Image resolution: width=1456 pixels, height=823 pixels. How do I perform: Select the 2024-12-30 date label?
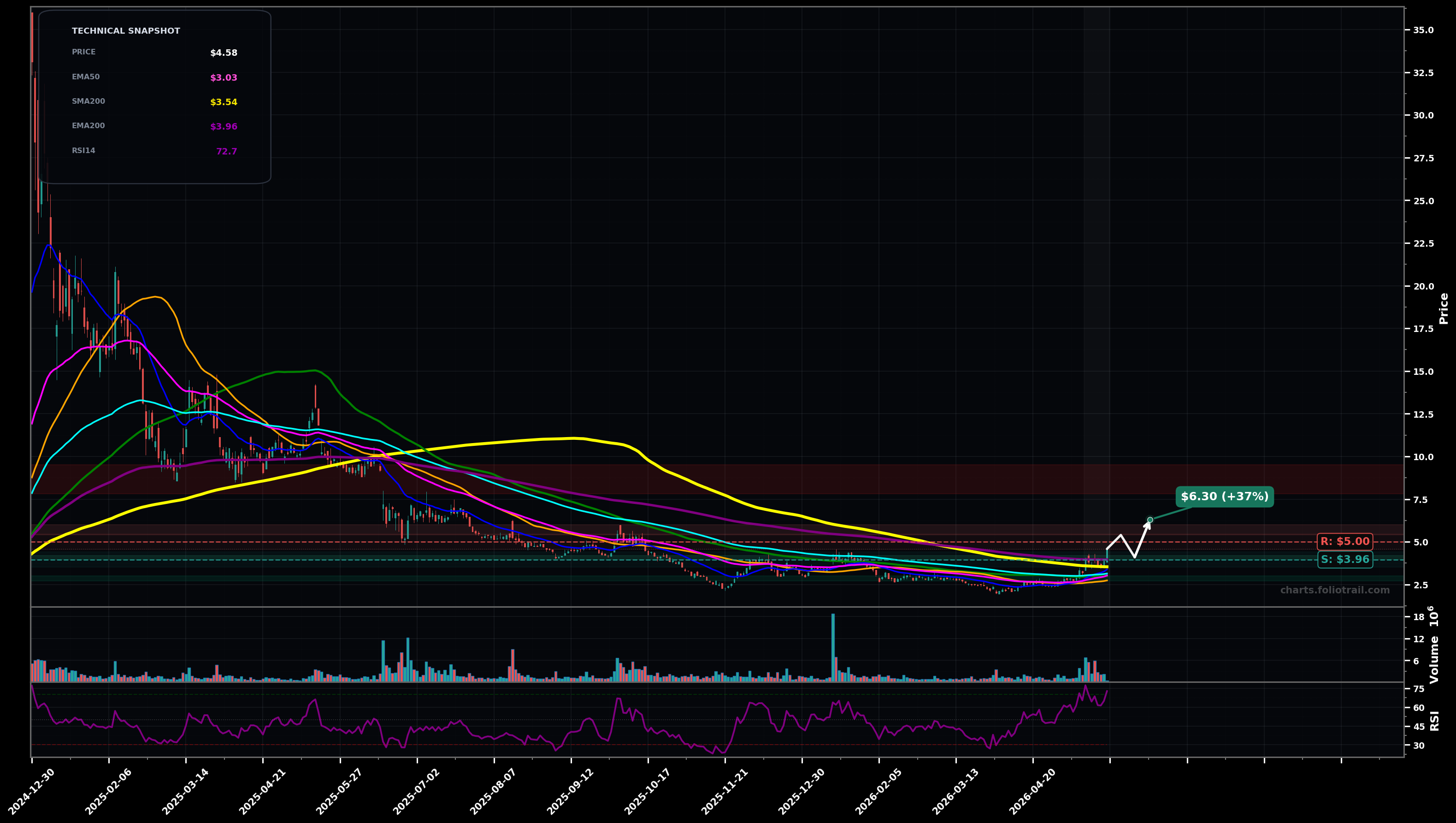pyautogui.click(x=32, y=791)
